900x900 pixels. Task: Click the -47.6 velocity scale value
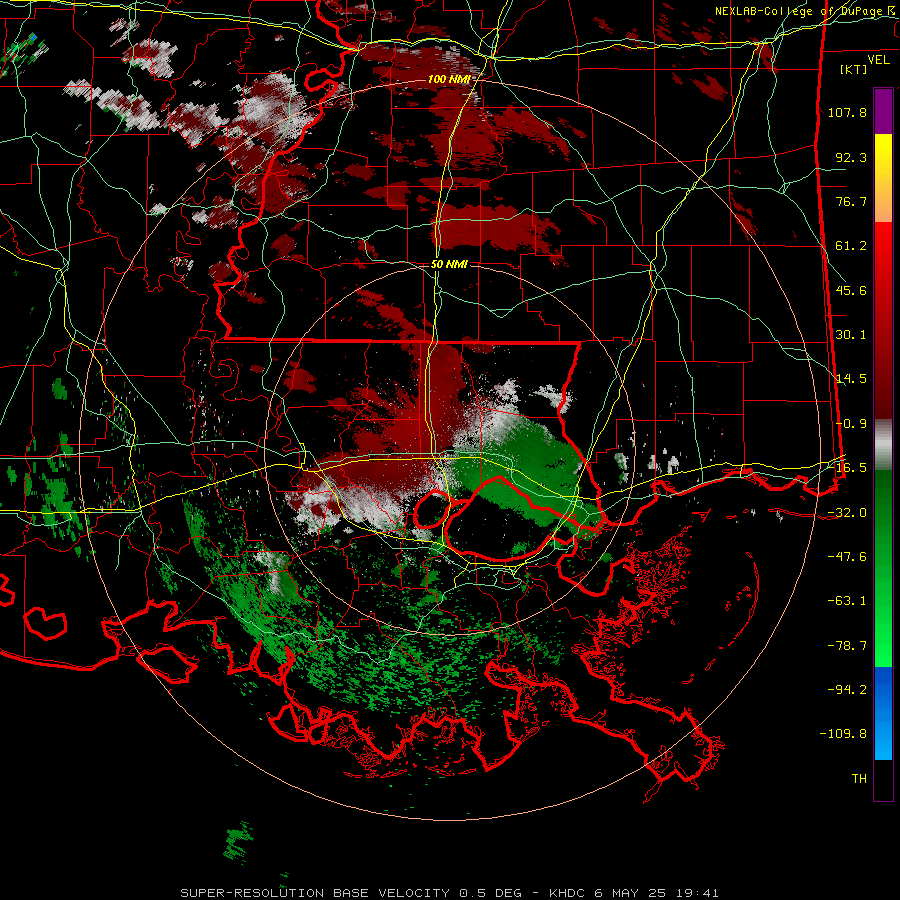click(x=847, y=557)
